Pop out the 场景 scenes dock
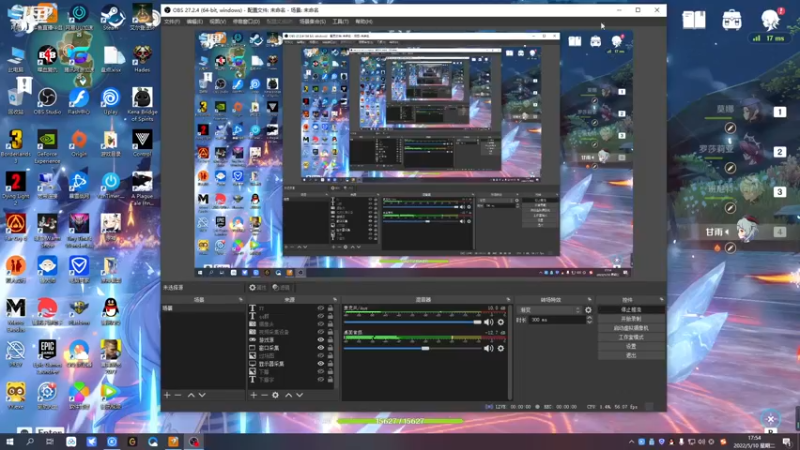This screenshot has height=450, width=800. 240,299
